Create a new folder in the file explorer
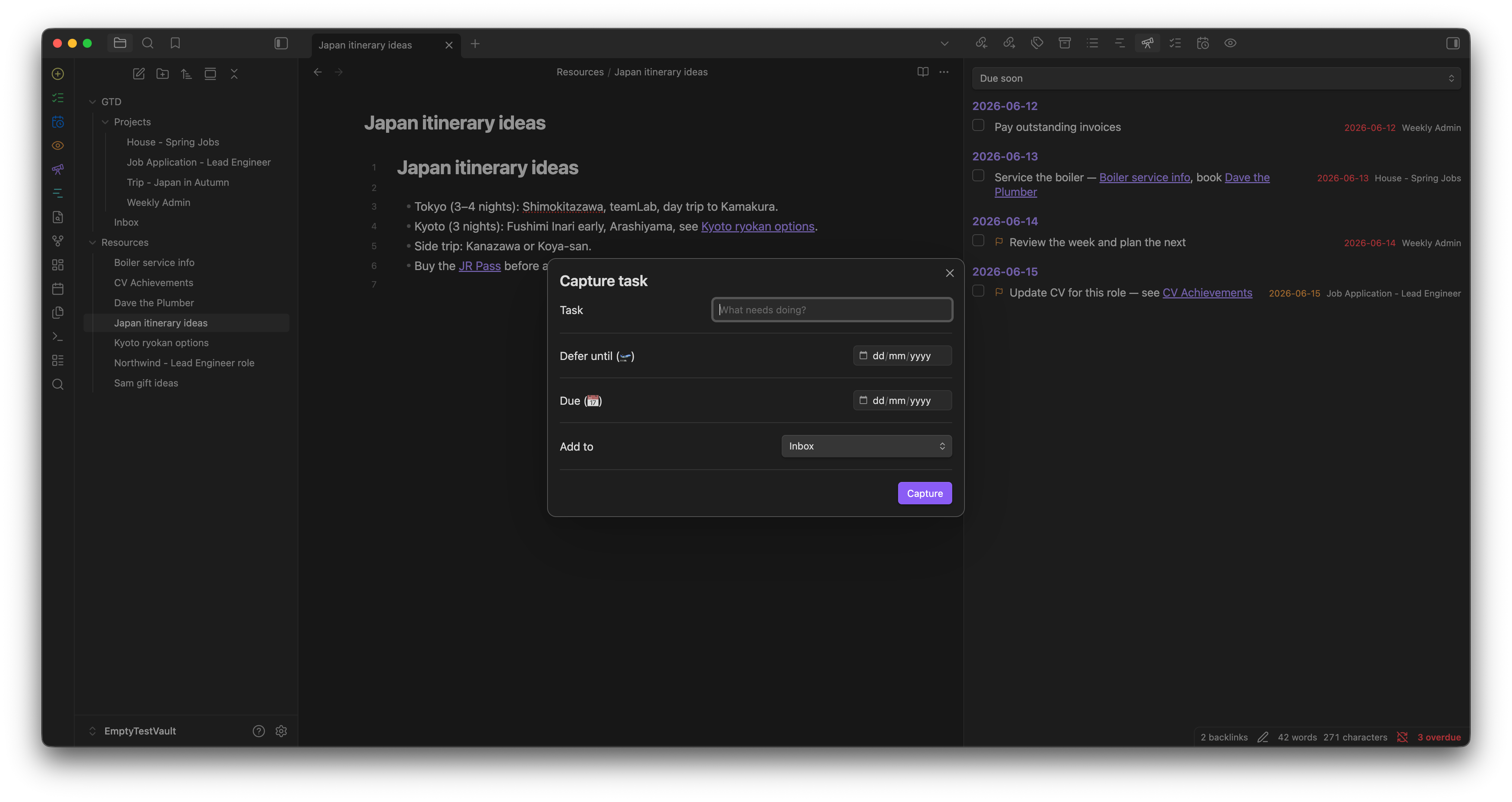Viewport: 1512px width, 802px height. tap(163, 74)
